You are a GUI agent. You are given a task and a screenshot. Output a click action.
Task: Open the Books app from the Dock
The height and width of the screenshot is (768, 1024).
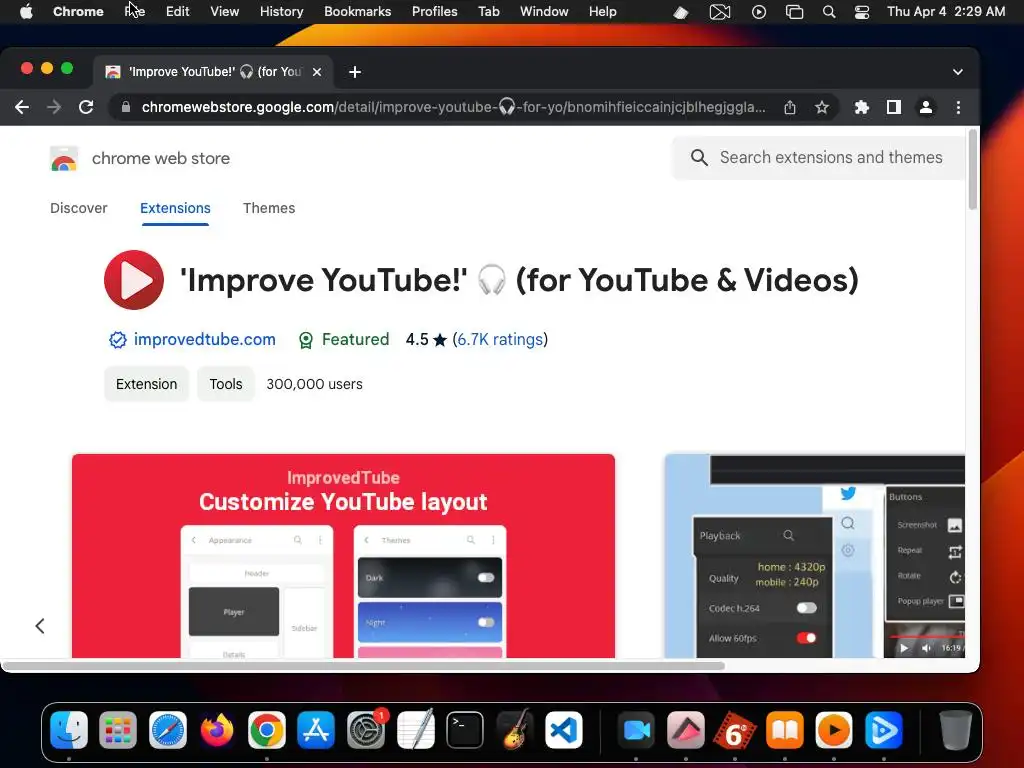click(x=784, y=730)
